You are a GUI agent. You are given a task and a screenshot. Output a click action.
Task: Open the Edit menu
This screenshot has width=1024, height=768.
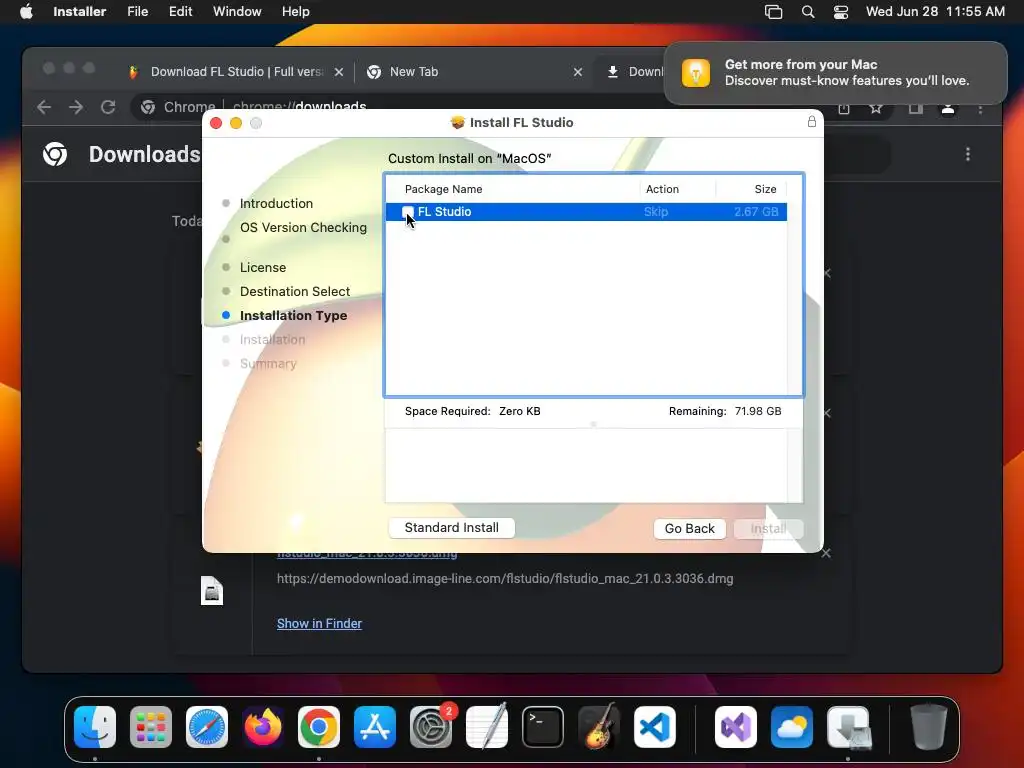tap(180, 12)
